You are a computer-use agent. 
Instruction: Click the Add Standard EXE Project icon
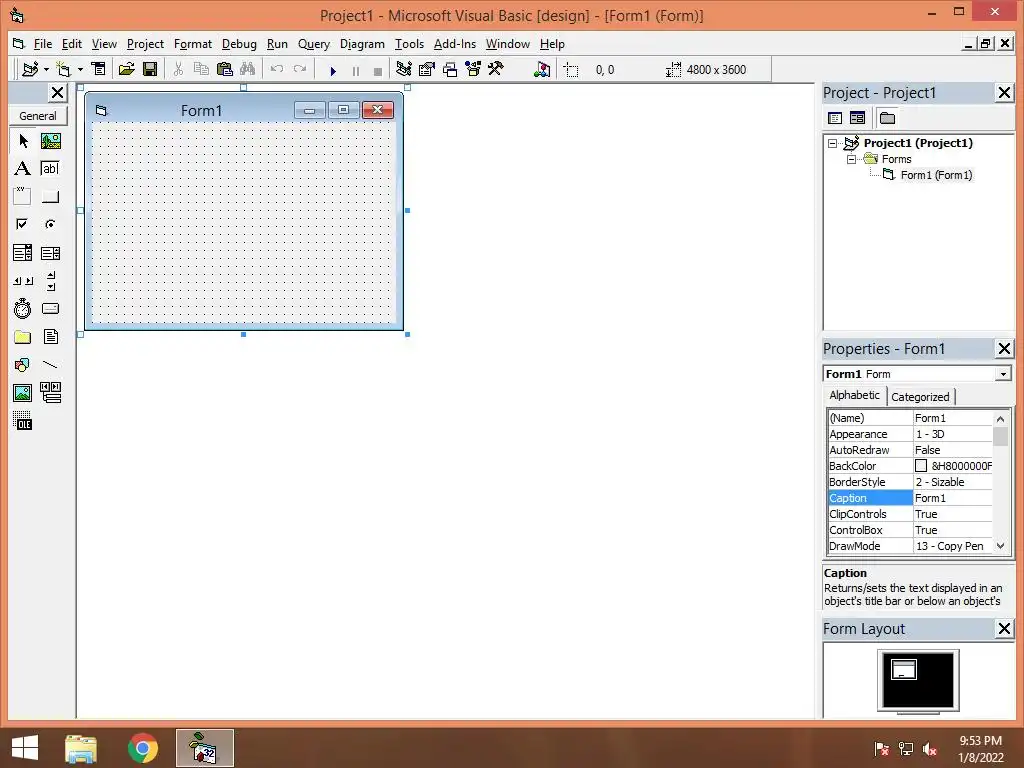[30, 69]
